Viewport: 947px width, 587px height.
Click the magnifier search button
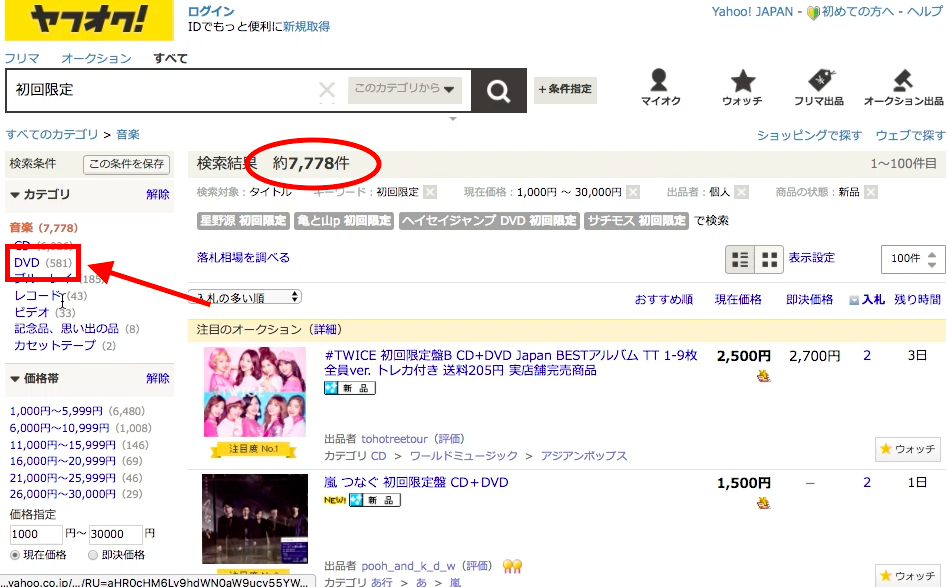click(499, 91)
